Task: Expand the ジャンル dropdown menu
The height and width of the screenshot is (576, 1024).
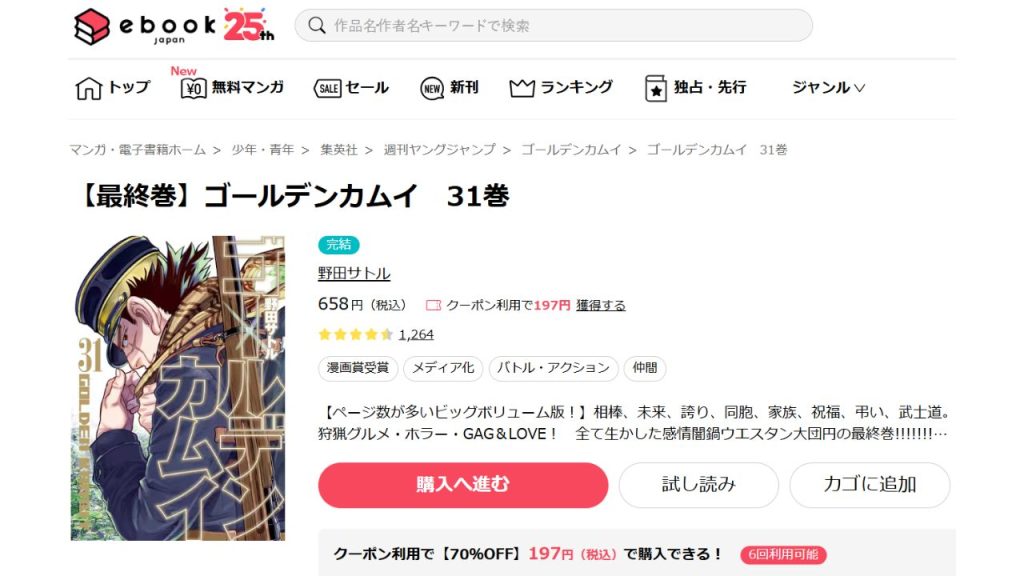Action: [828, 88]
